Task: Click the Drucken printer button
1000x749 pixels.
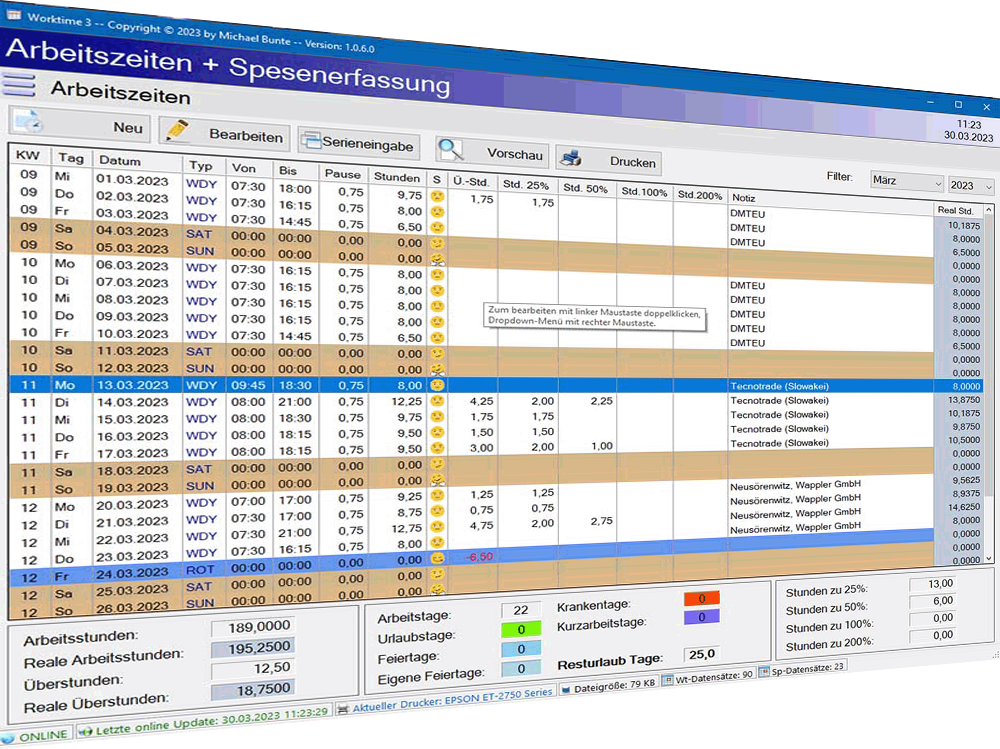Action: point(607,159)
